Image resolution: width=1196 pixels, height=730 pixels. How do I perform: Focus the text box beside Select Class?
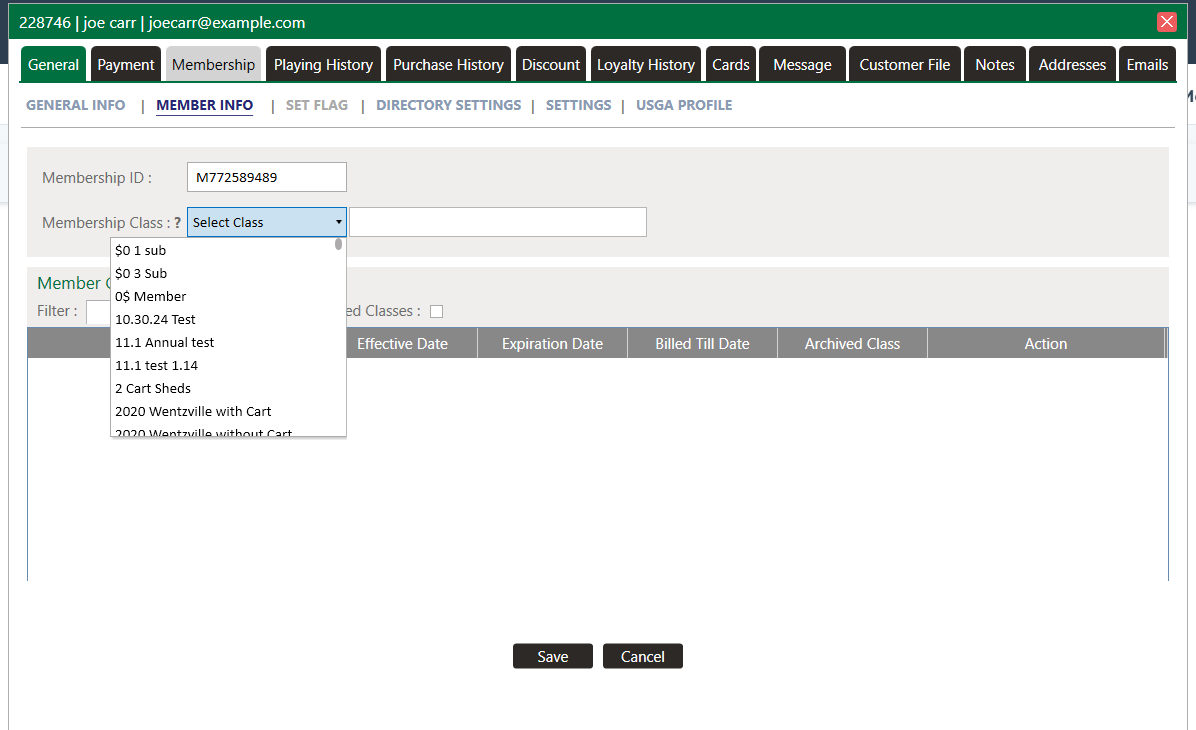(x=497, y=222)
